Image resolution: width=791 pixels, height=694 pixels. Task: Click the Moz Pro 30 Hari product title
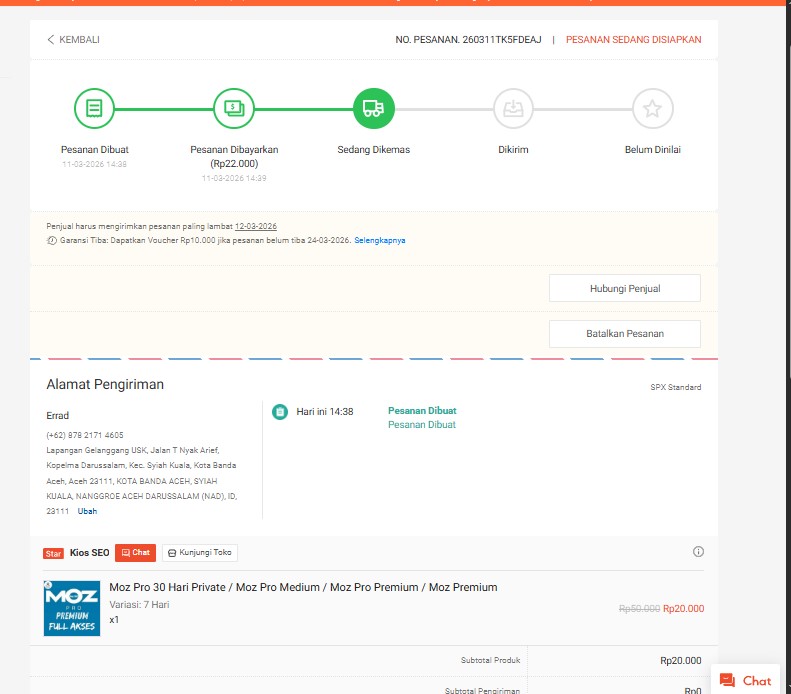click(x=303, y=587)
